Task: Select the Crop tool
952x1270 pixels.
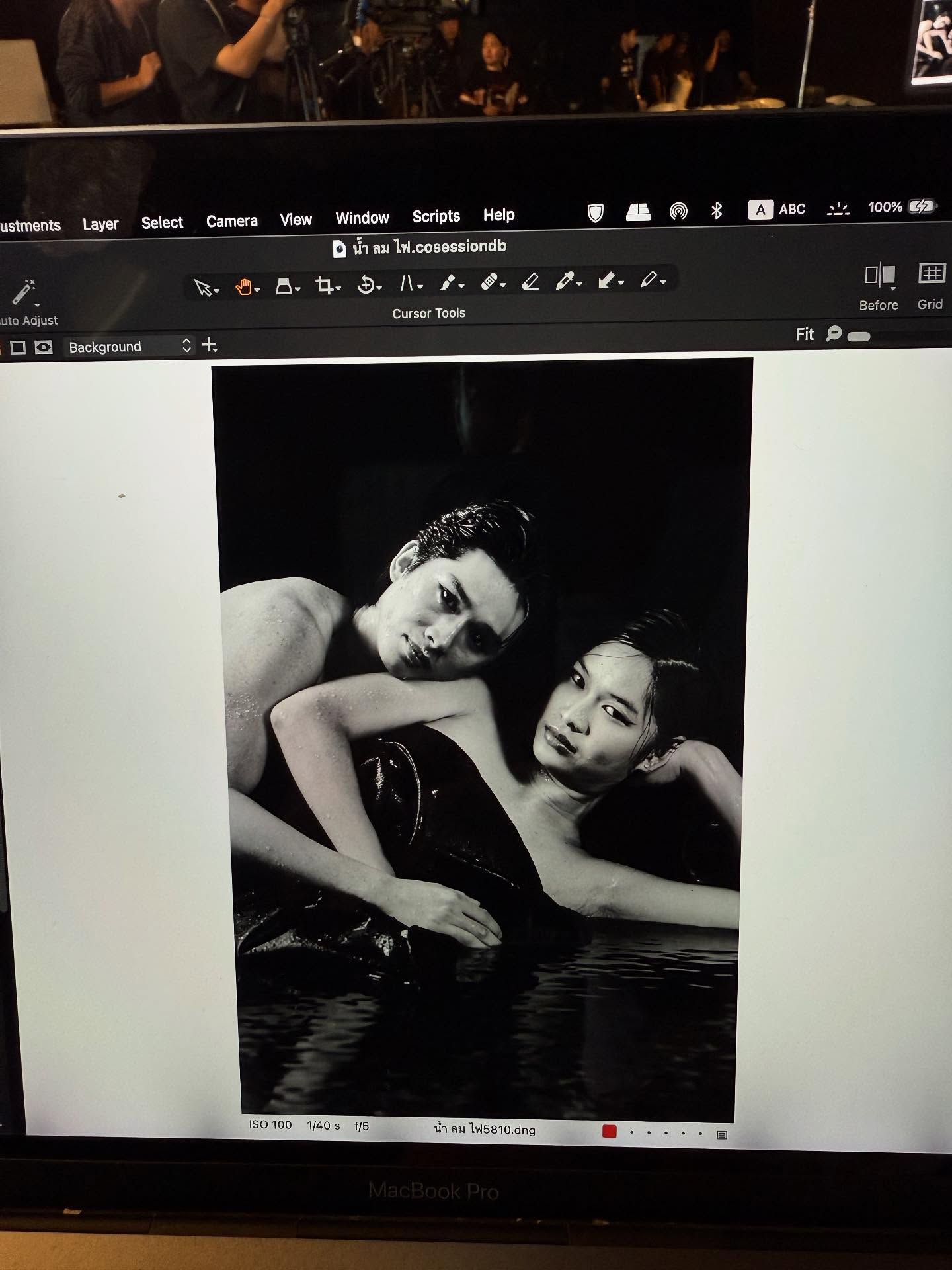Action: click(324, 286)
